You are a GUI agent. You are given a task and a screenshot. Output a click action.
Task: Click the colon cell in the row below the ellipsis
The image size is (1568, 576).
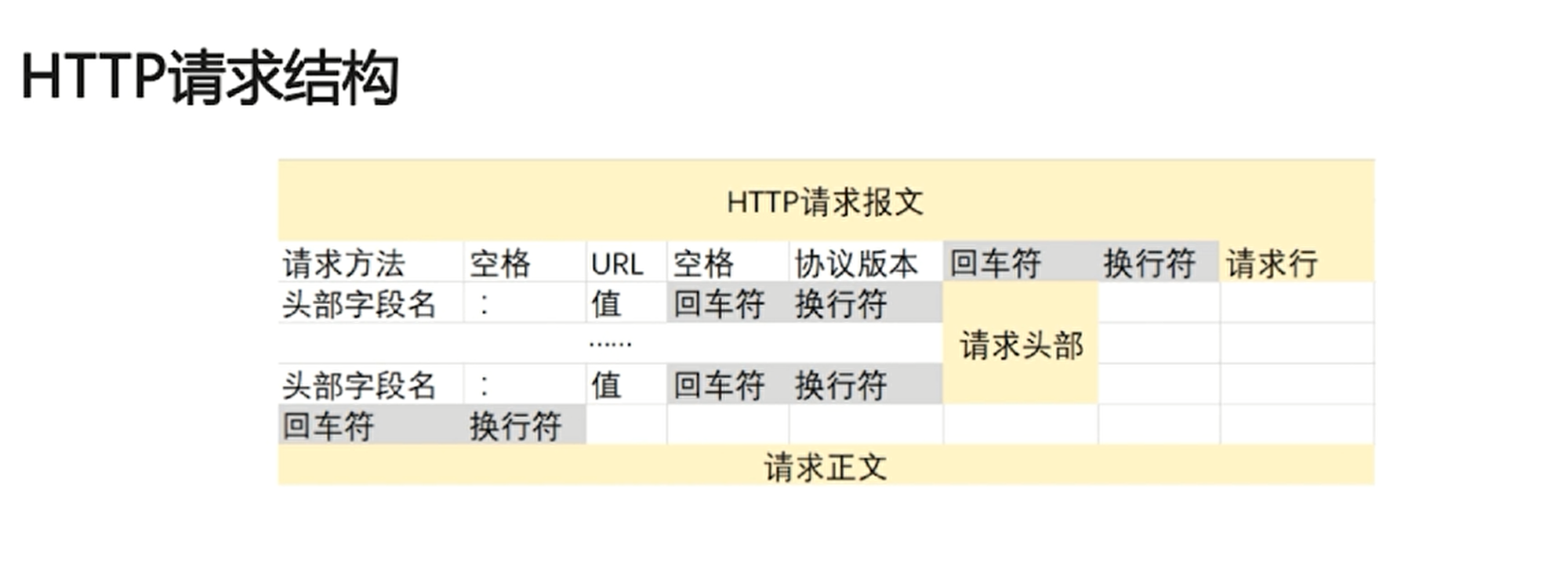(x=524, y=385)
